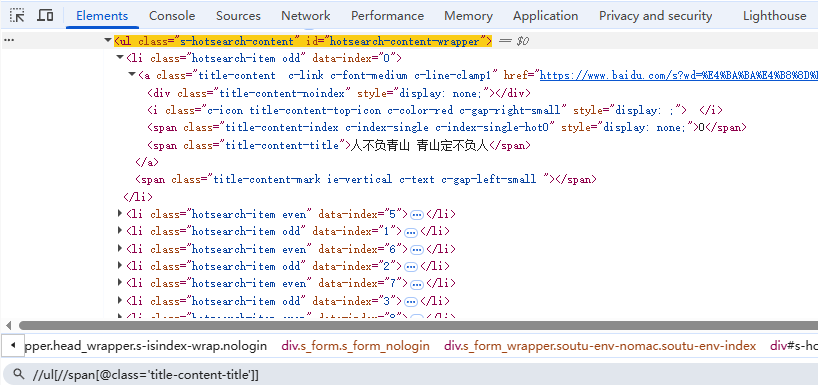Open the Performance tab
Viewport: 818px width, 385px height.
pyautogui.click(x=387, y=16)
